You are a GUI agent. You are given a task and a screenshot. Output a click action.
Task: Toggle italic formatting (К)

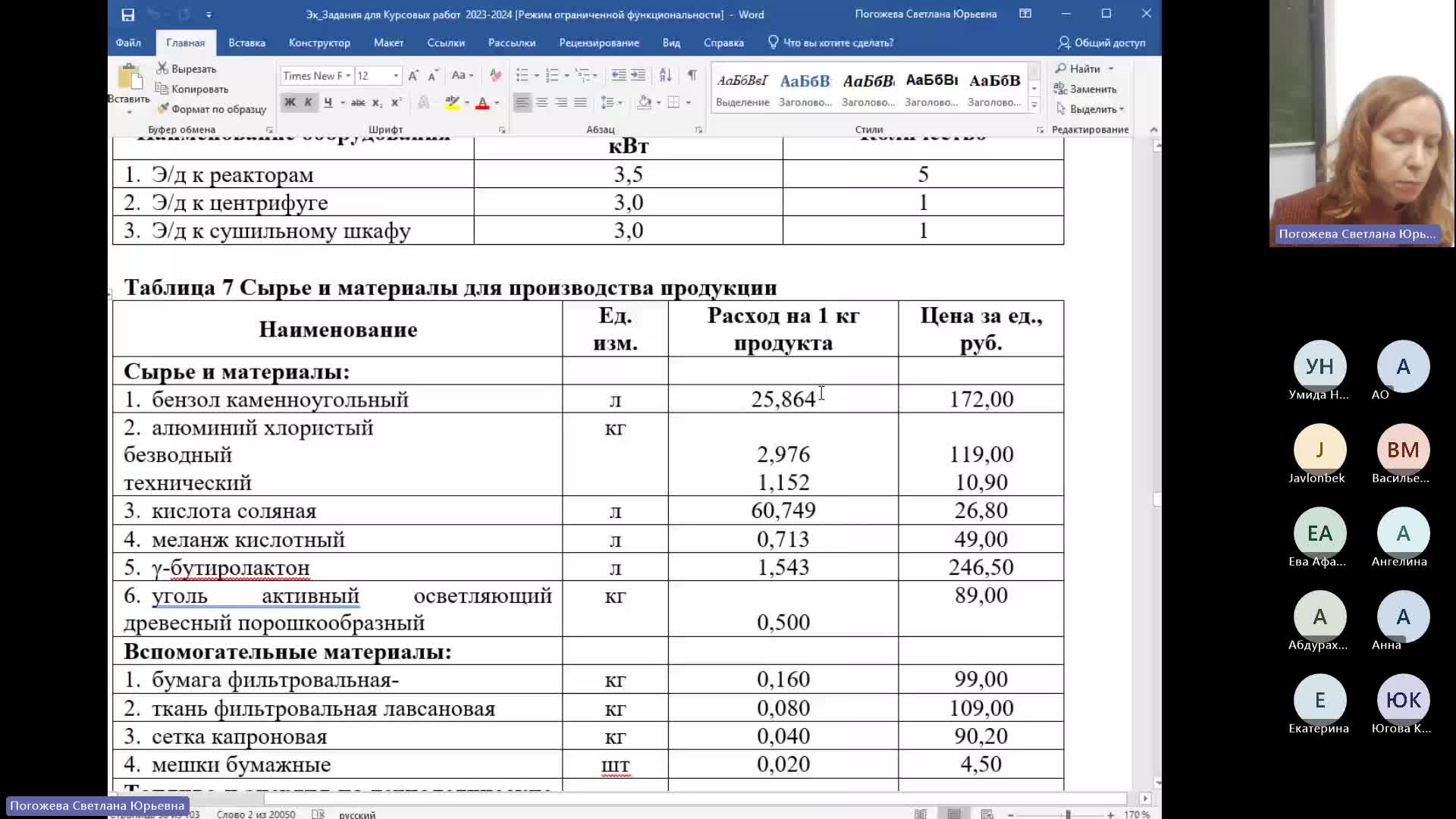click(x=308, y=102)
